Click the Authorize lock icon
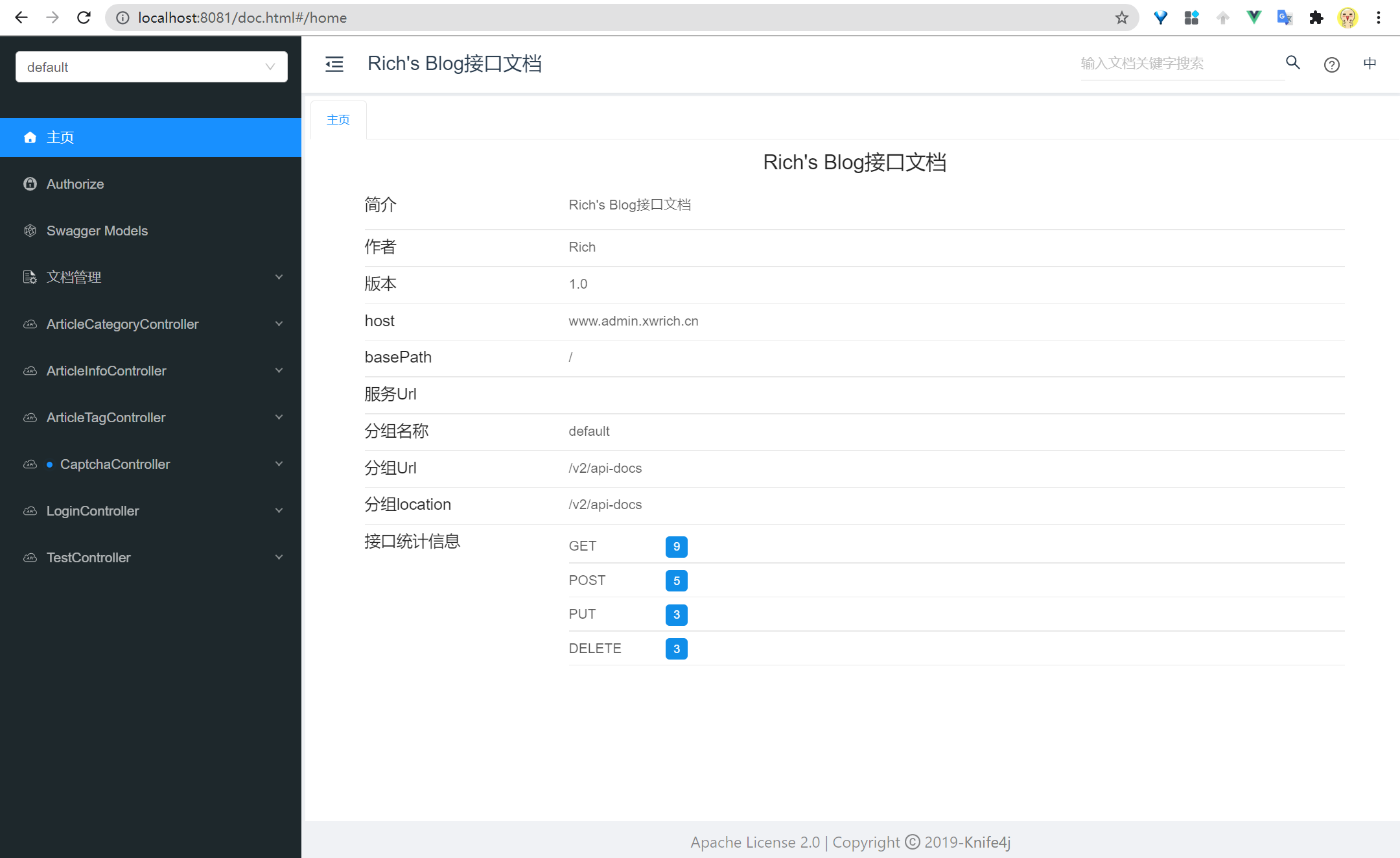The width and height of the screenshot is (1400, 858). (31, 184)
